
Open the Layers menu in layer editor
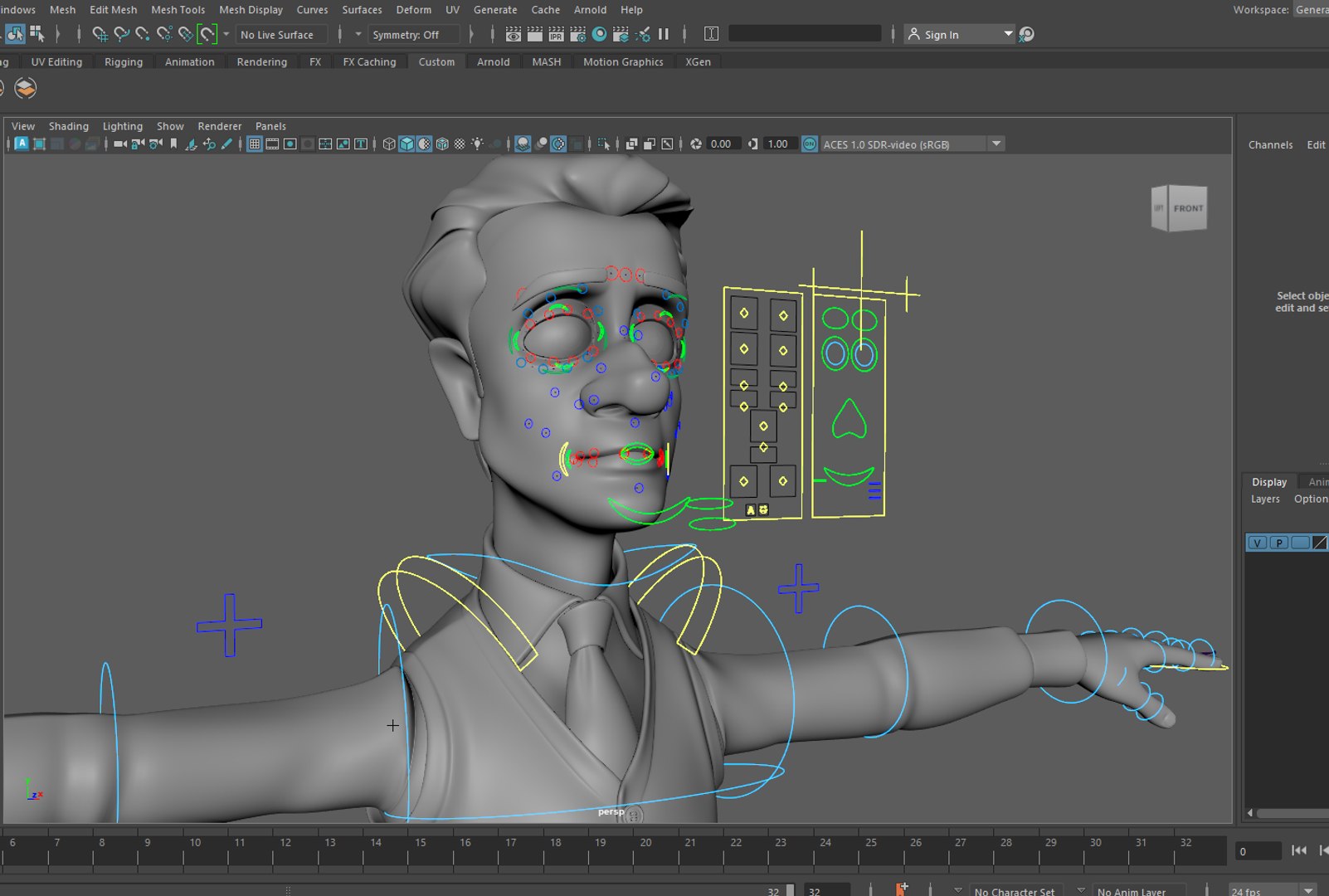pyautogui.click(x=1265, y=499)
